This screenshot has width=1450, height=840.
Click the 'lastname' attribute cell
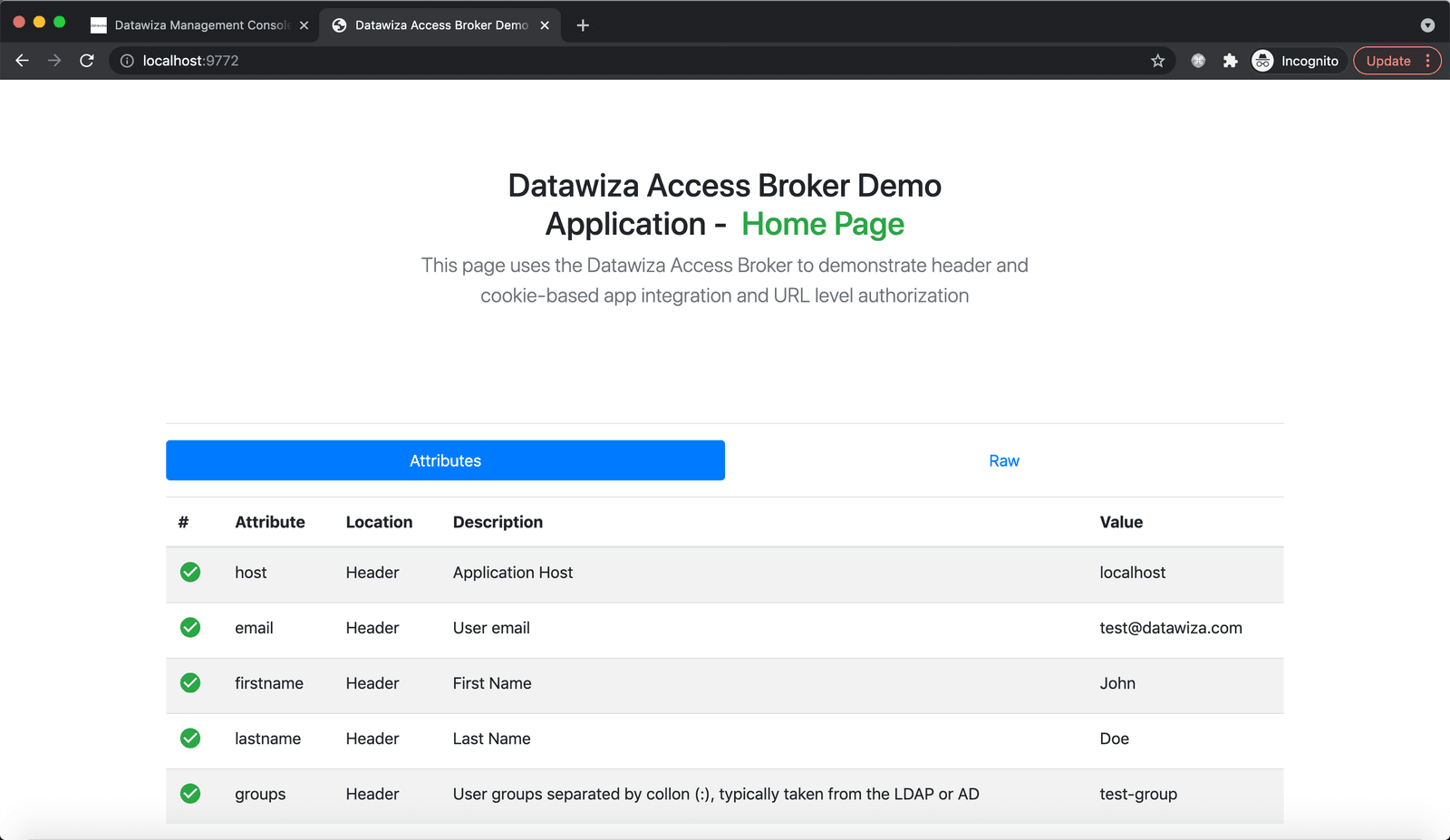(x=267, y=739)
